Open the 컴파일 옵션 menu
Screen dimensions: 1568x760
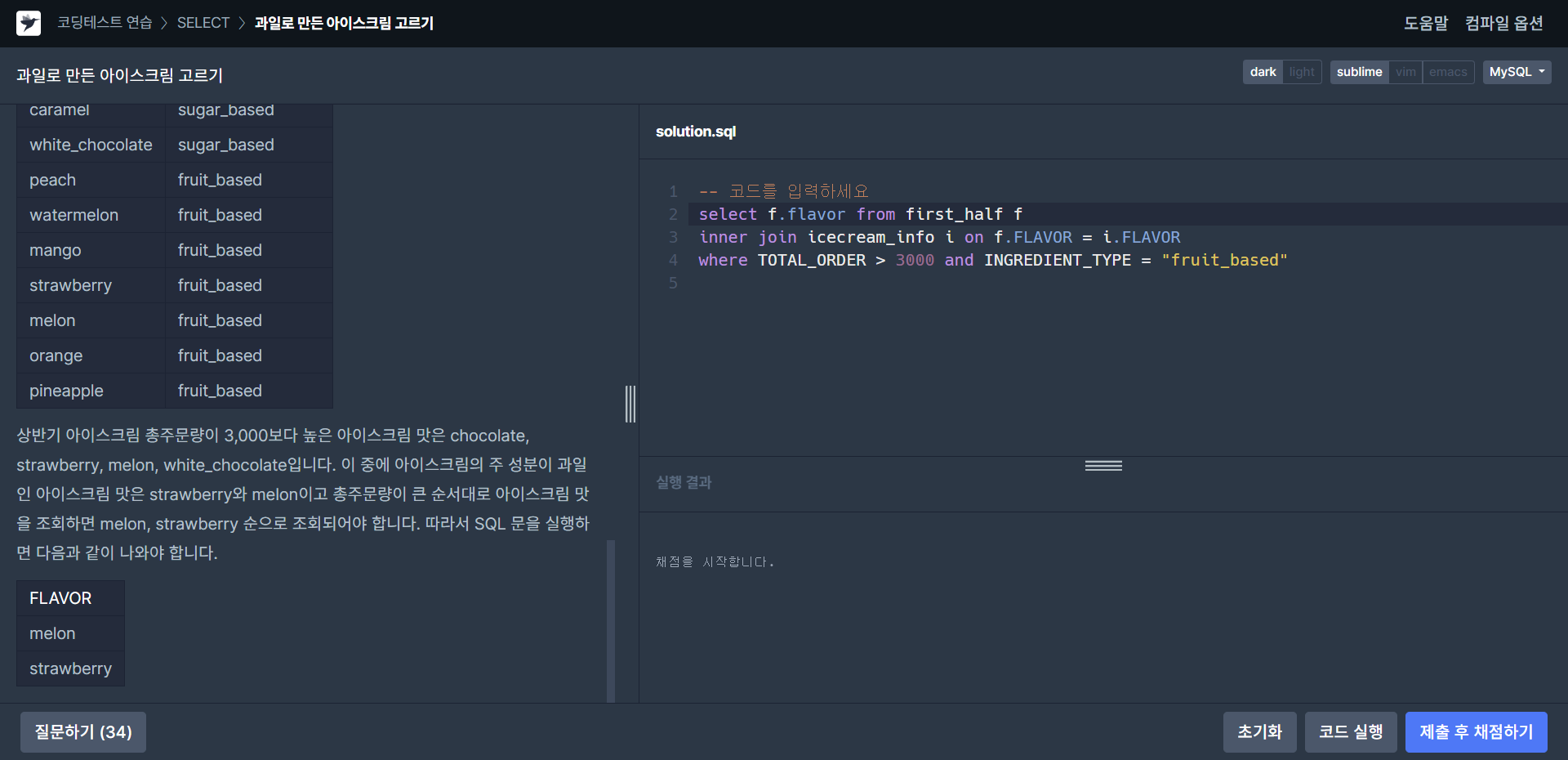[1503, 23]
